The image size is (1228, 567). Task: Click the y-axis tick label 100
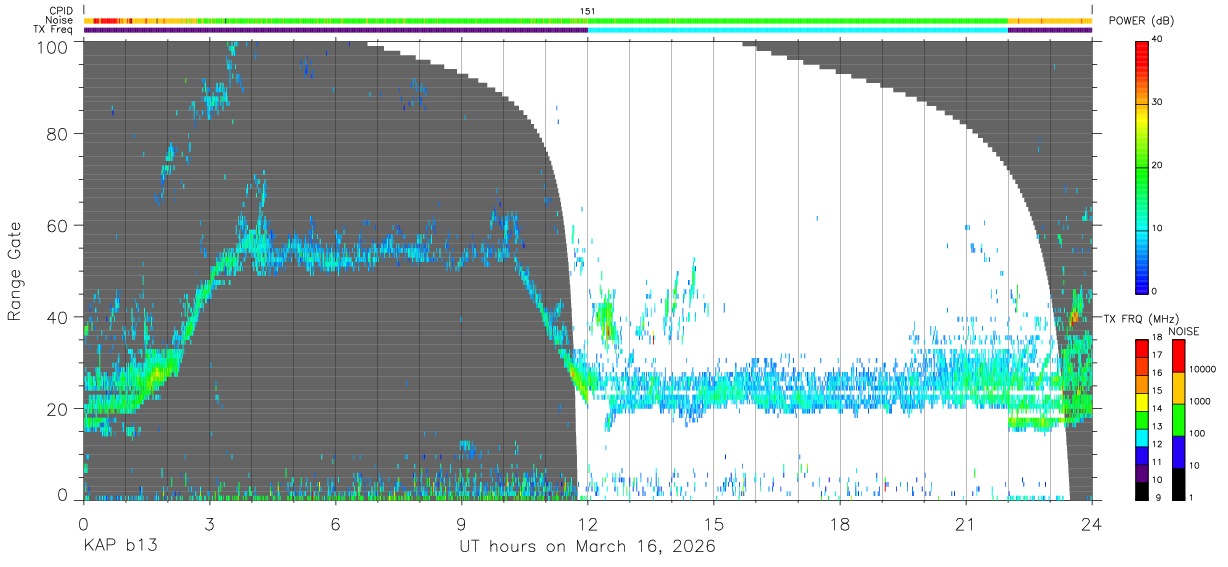tap(51, 46)
